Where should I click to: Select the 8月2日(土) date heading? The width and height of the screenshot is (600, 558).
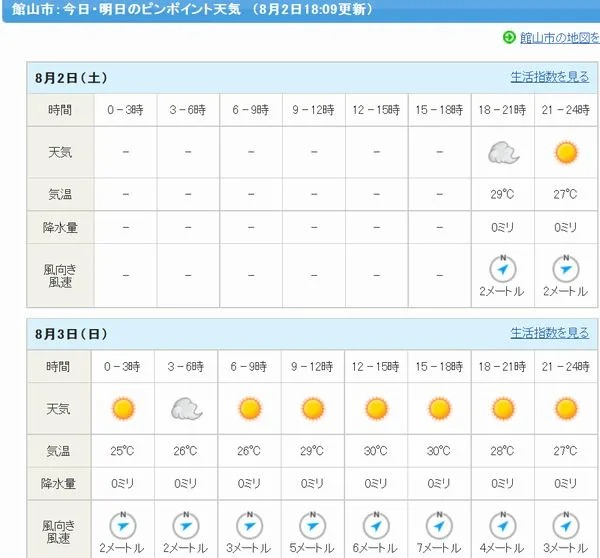pos(71,78)
